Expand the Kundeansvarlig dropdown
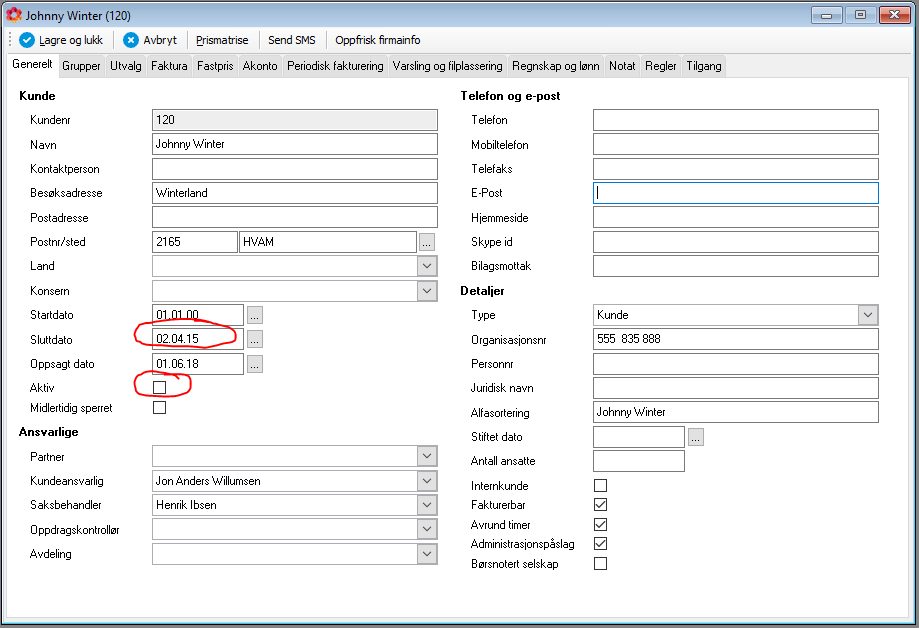919x628 pixels. 427,481
